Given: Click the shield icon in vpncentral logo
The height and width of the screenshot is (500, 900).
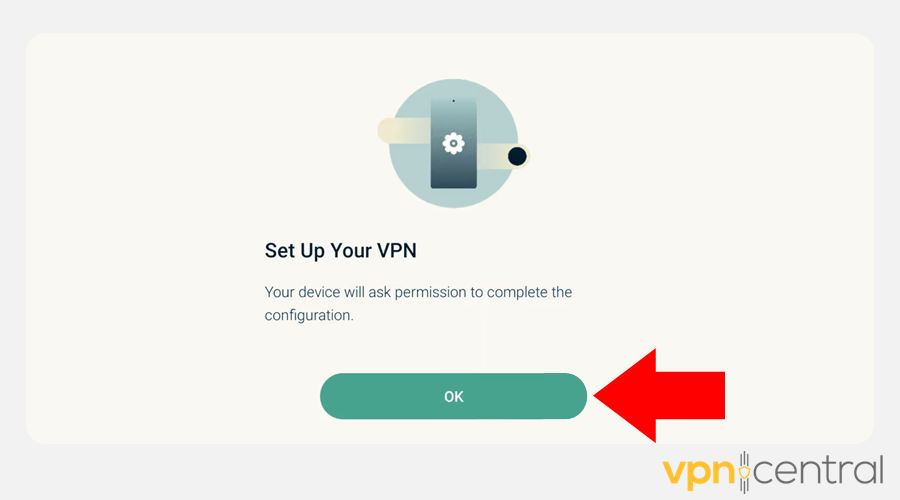Looking at the screenshot, I should [x=744, y=473].
